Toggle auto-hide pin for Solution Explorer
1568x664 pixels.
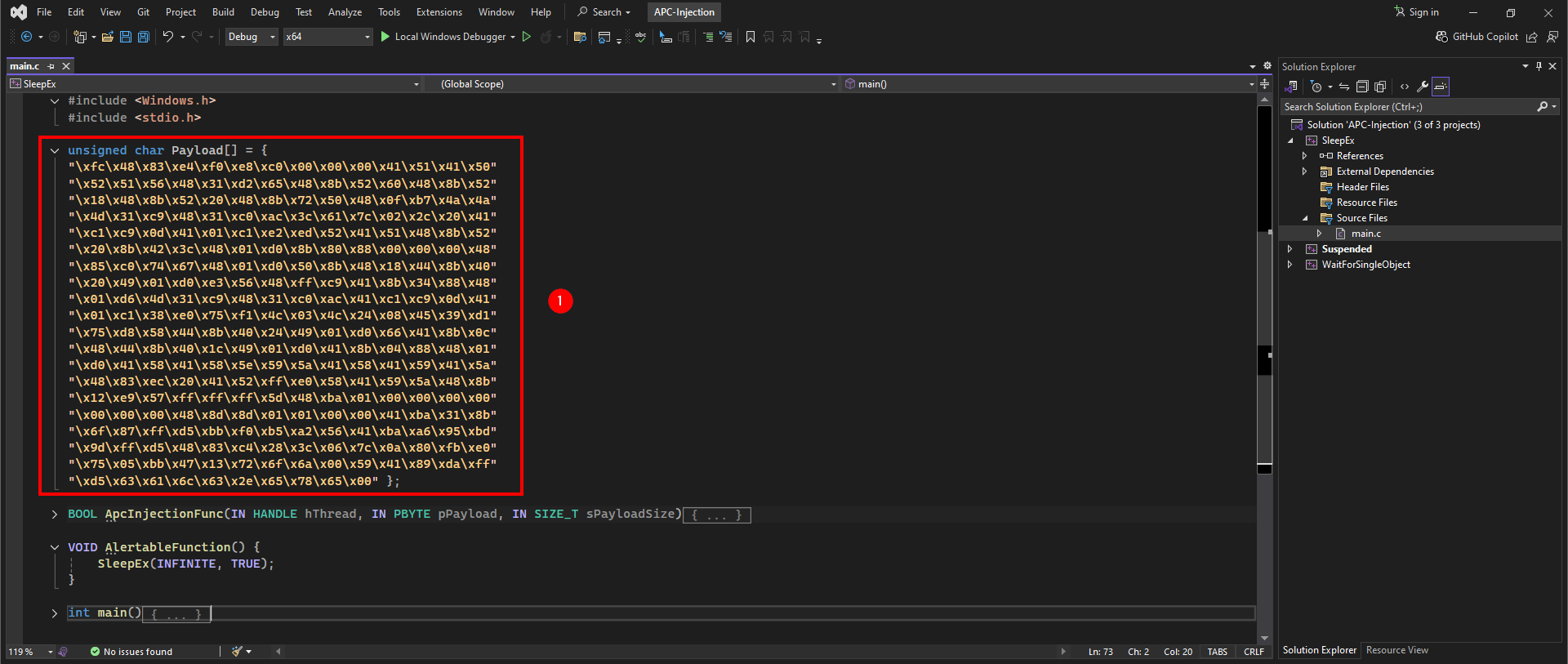[x=1539, y=66]
